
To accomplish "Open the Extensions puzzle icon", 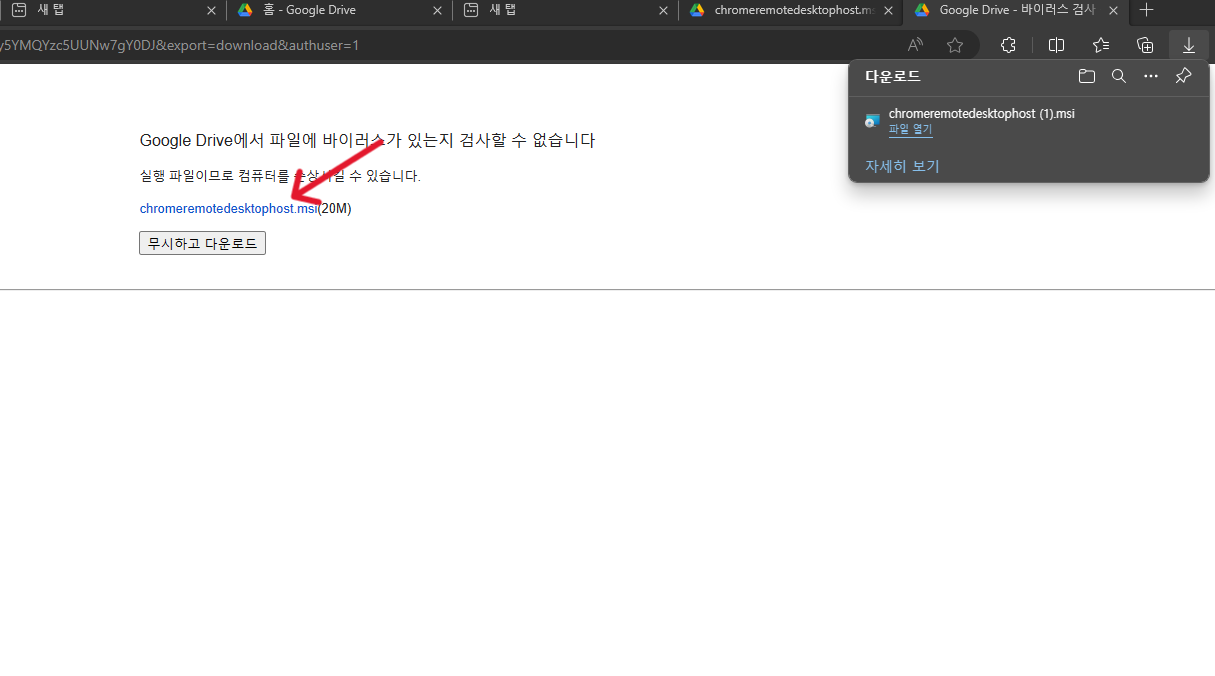I will coord(1008,45).
